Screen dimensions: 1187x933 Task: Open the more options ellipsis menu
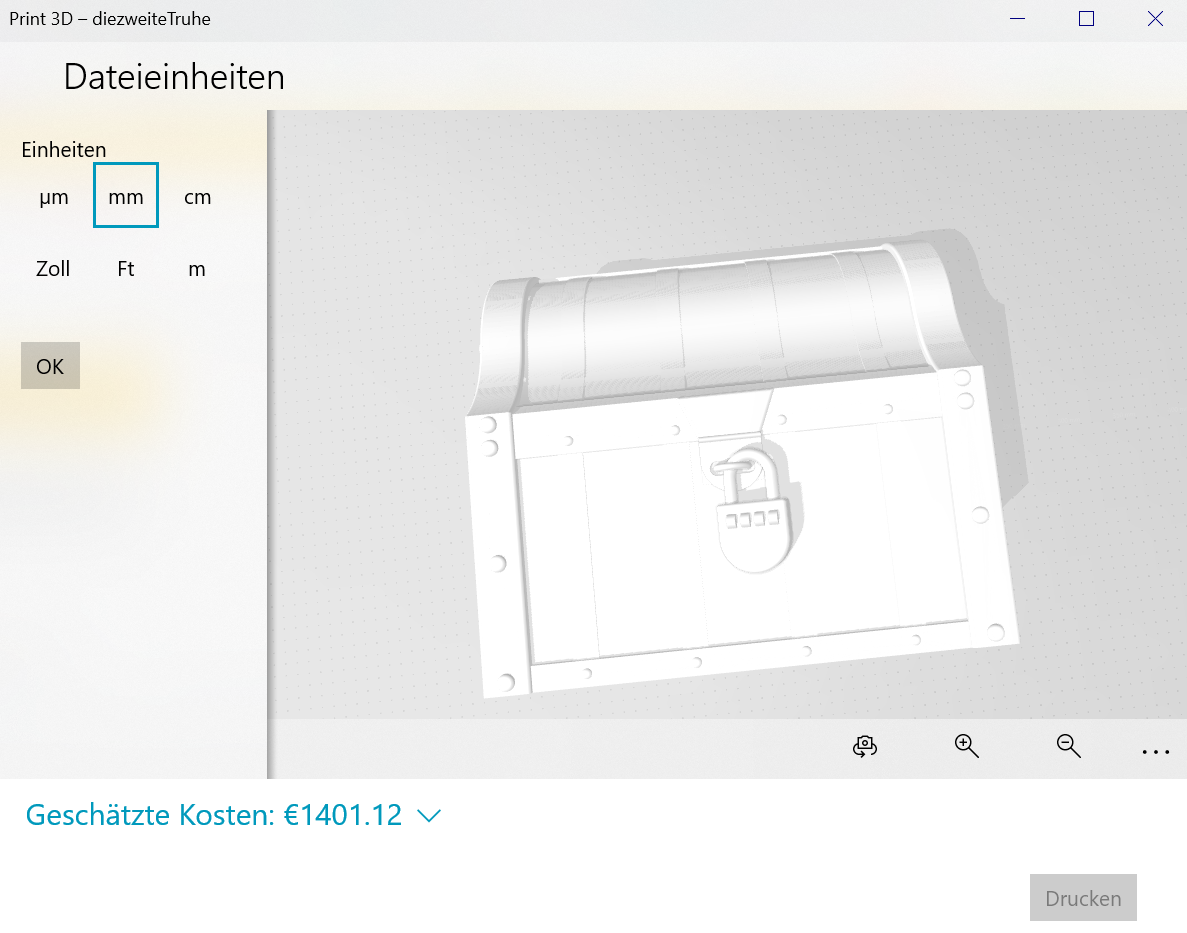[x=1155, y=751]
